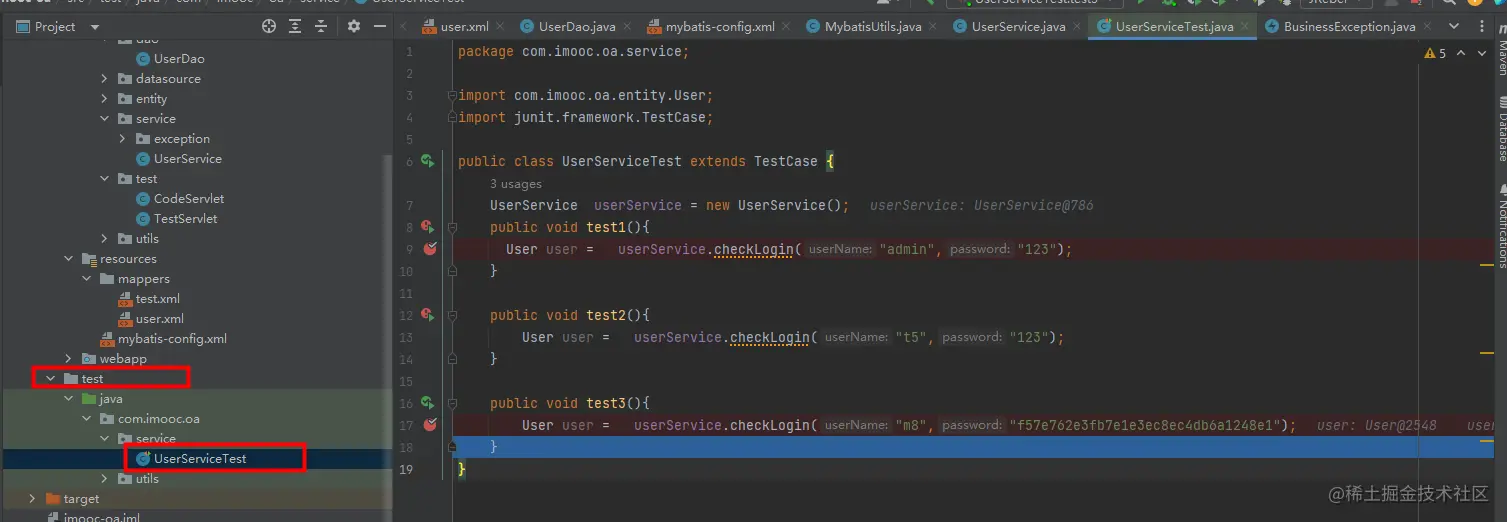Expand the datasource package
Image resolution: width=1507 pixels, height=522 pixels.
pos(105,79)
